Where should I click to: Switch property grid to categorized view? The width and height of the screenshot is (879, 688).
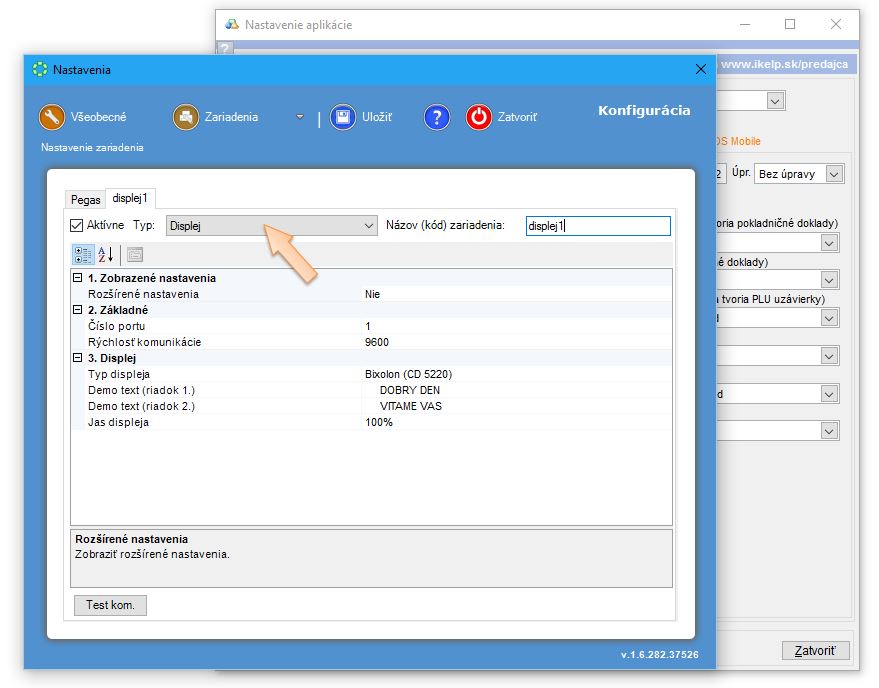(x=83, y=255)
